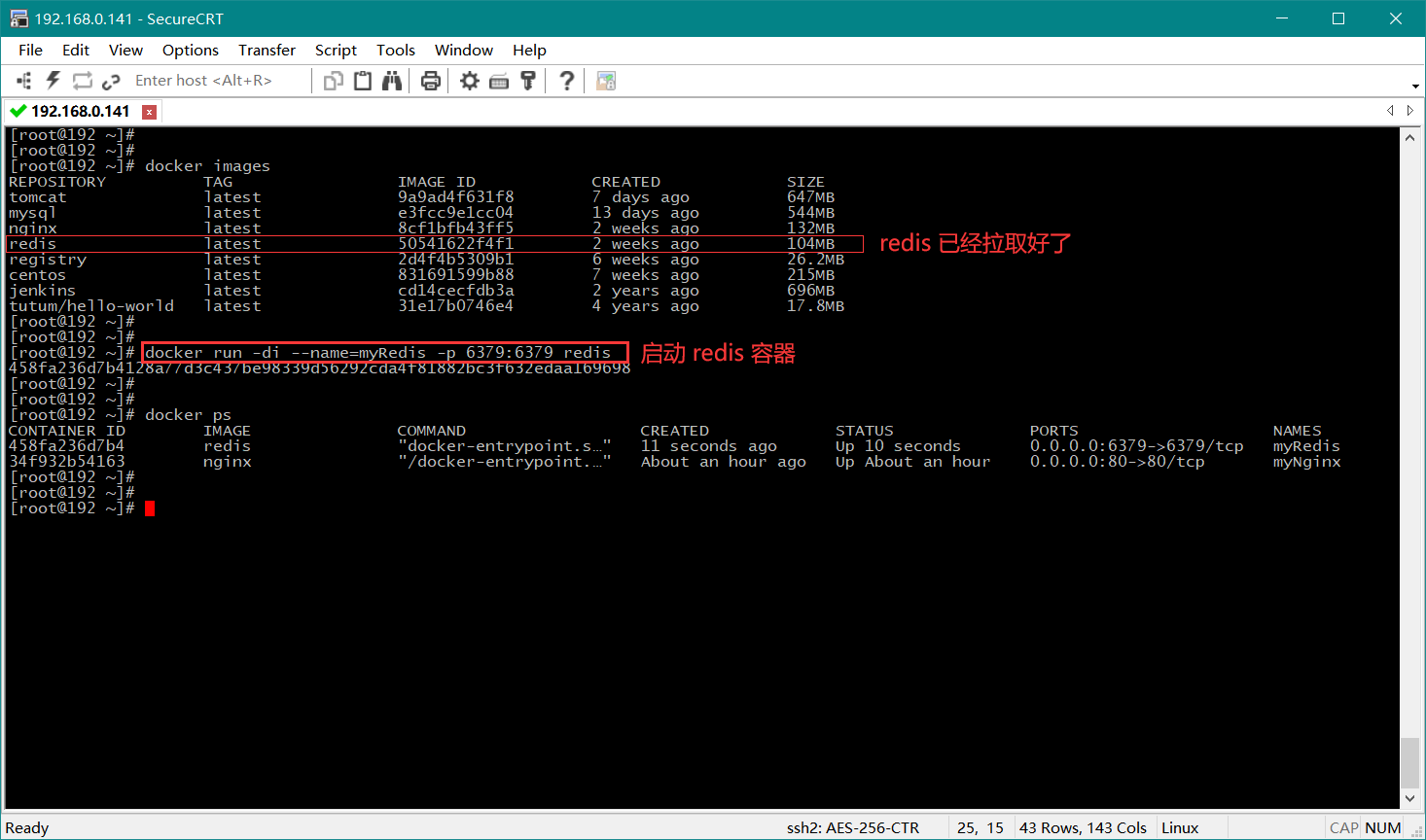Click the Quick Connect lightning icon
The height and width of the screenshot is (840, 1426).
(53, 81)
